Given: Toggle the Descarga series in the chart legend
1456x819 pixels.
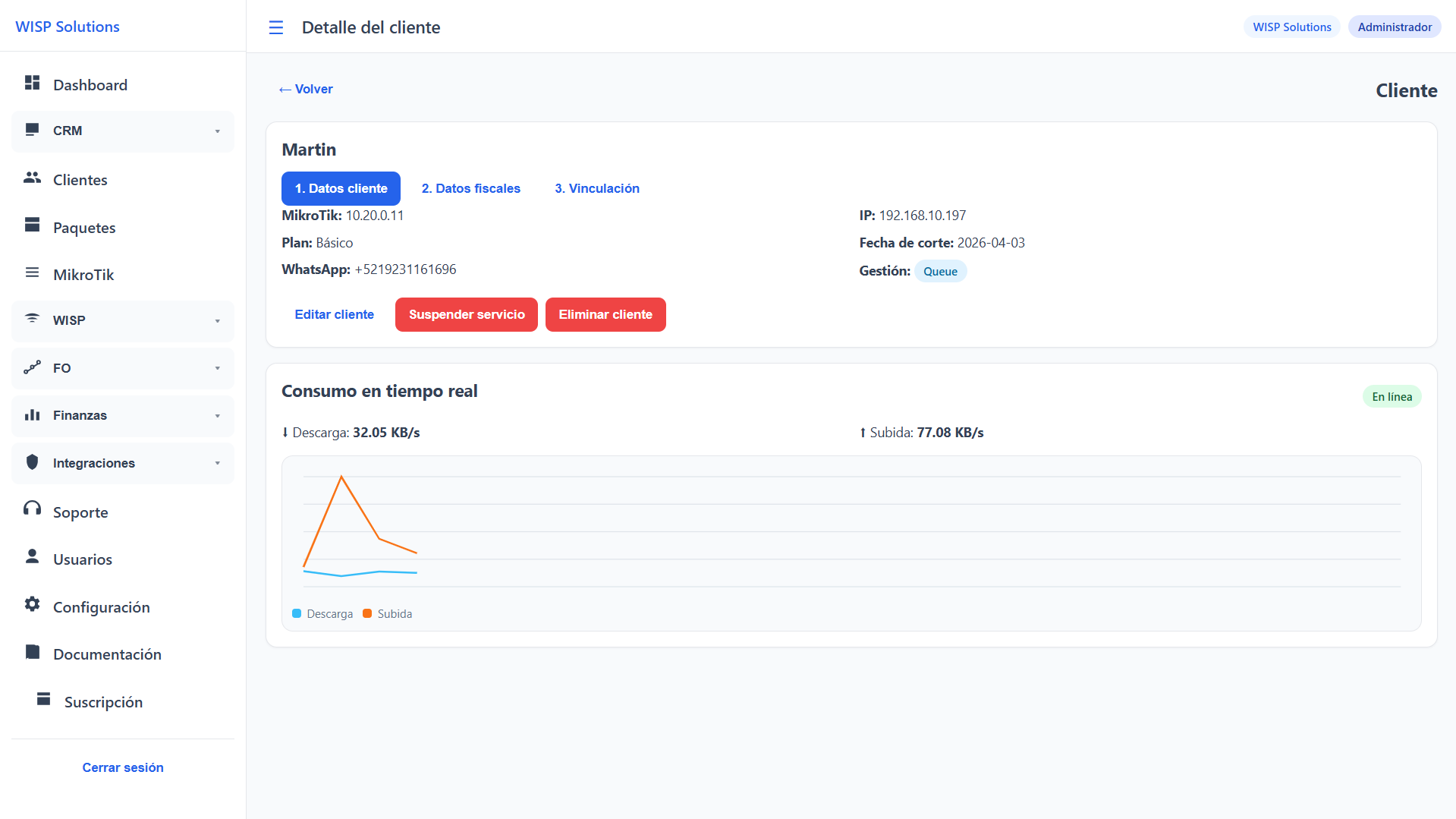Looking at the screenshot, I should point(322,613).
